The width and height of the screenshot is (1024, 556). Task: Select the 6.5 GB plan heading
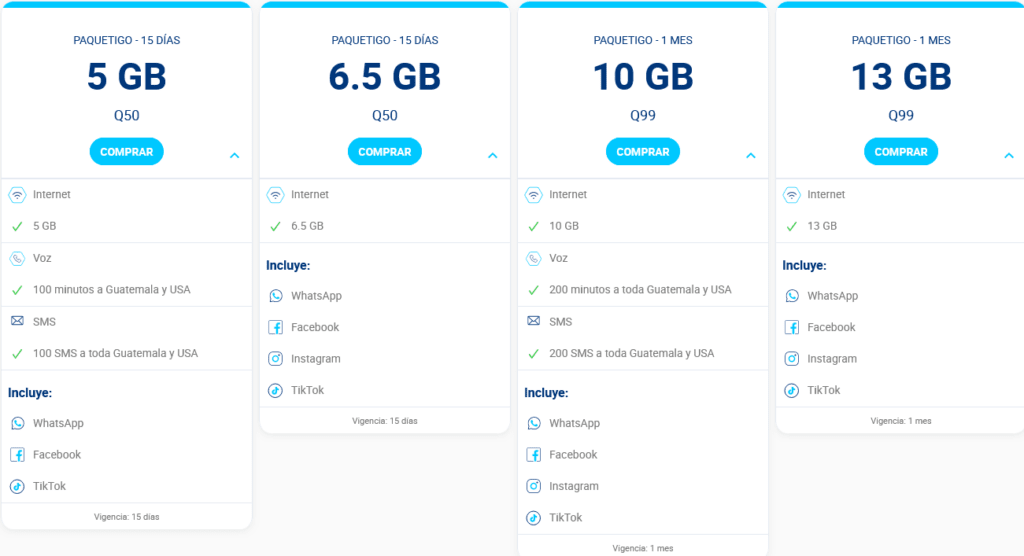click(x=384, y=77)
